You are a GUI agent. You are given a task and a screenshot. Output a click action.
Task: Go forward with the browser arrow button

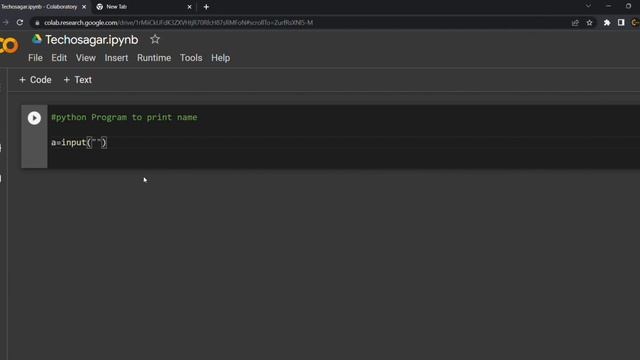pos(5,22)
